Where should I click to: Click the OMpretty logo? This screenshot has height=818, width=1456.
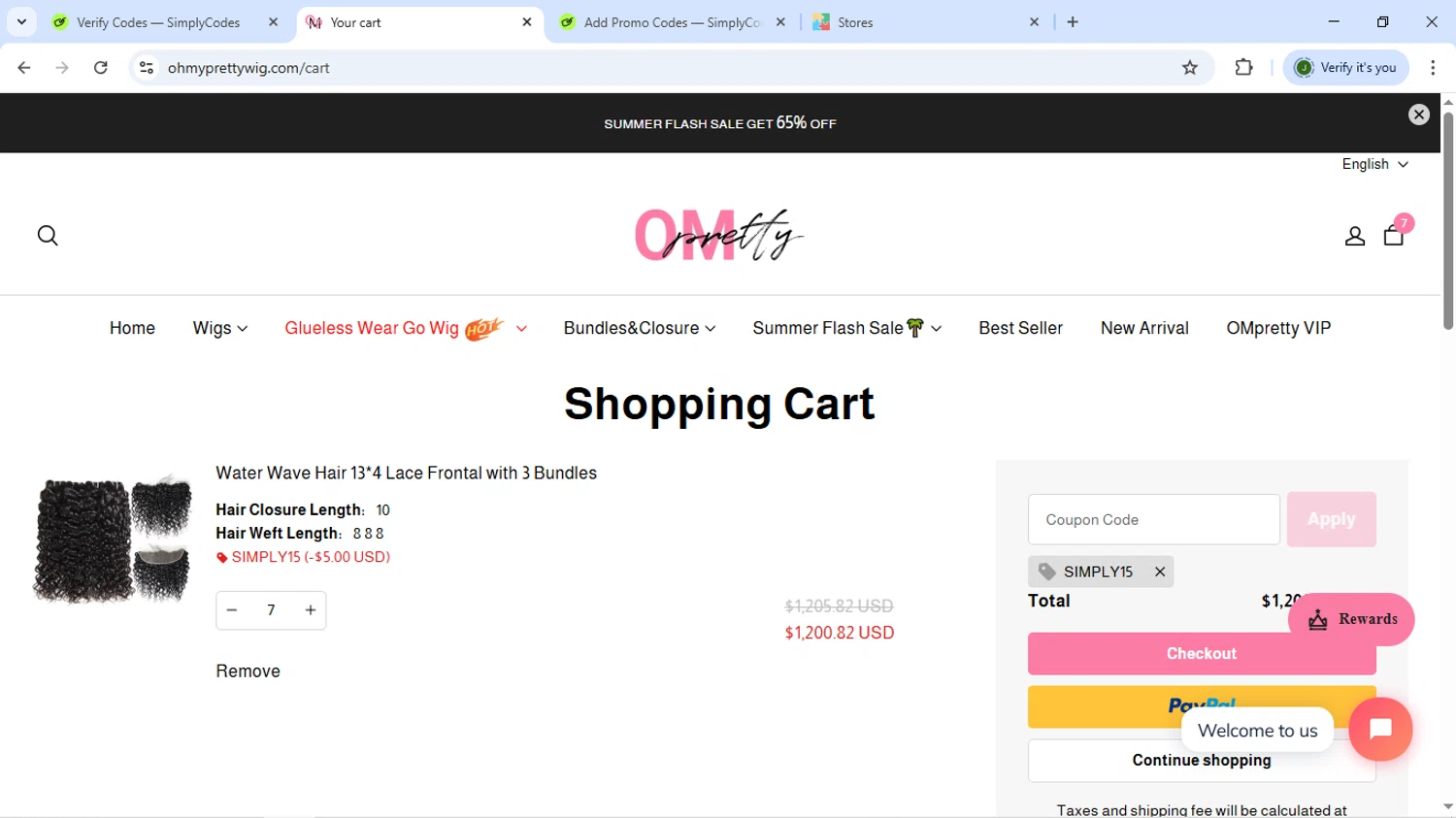(719, 235)
